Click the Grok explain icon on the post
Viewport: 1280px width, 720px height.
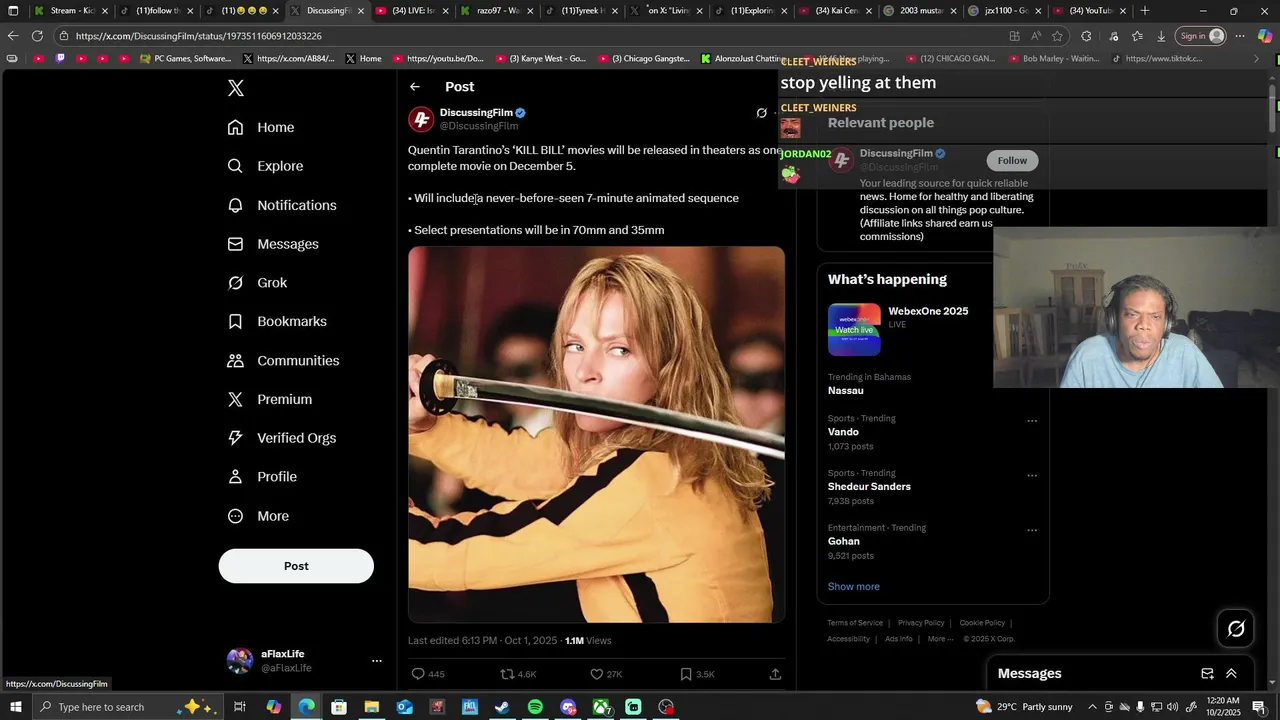point(761,113)
